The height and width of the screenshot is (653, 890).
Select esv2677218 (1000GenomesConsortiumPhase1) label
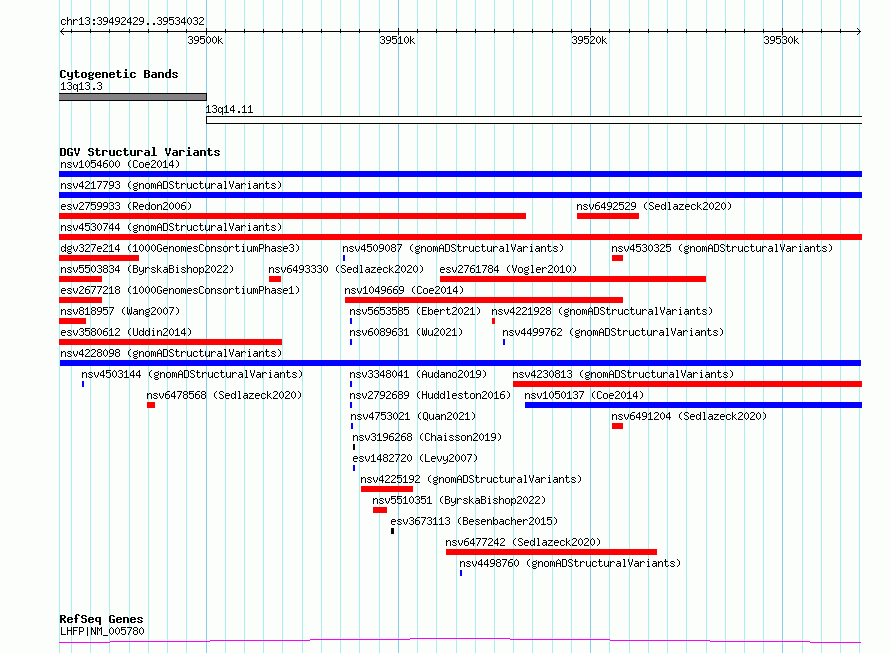click(x=180, y=290)
